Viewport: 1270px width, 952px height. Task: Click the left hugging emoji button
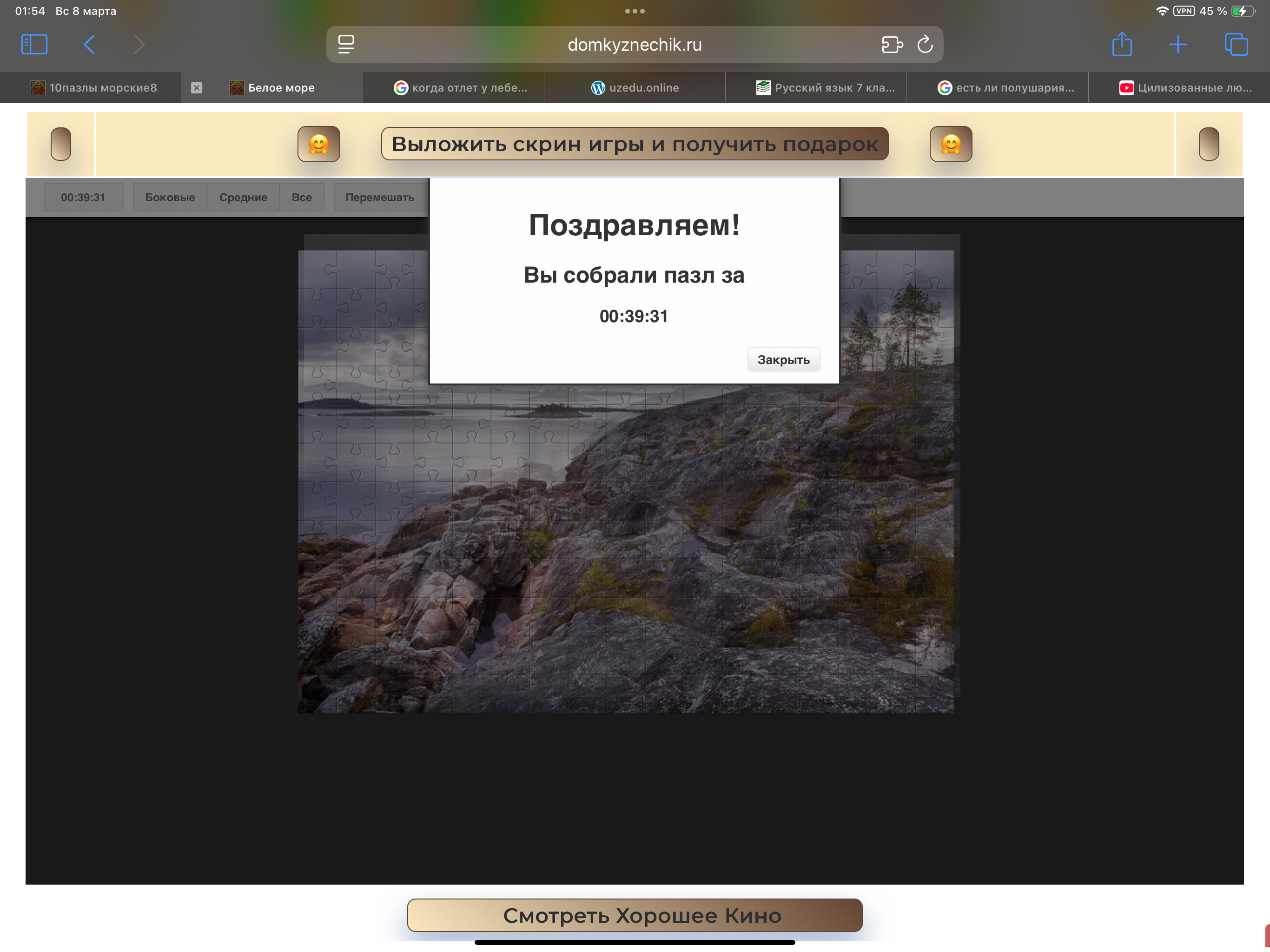(x=318, y=144)
